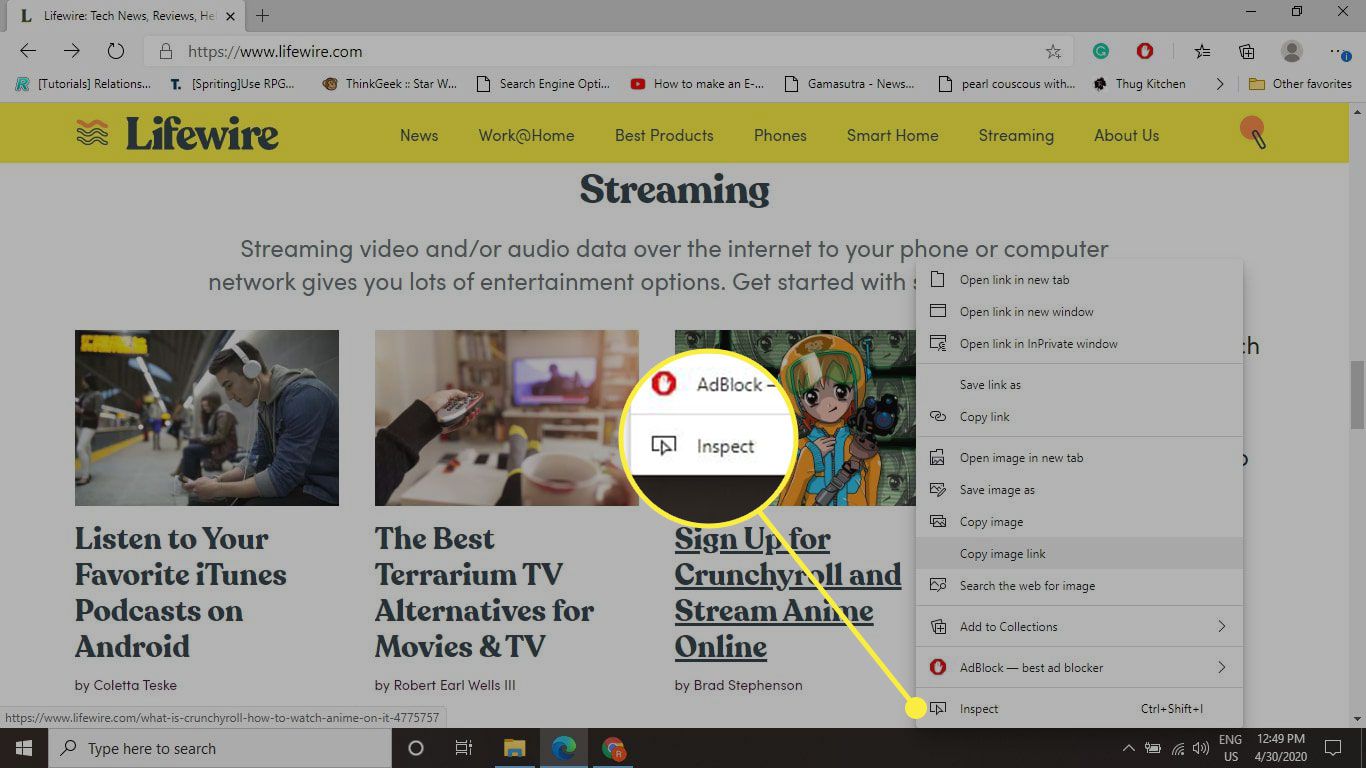Choose Open link in new tab
This screenshot has width=1366, height=768.
click(1079, 280)
